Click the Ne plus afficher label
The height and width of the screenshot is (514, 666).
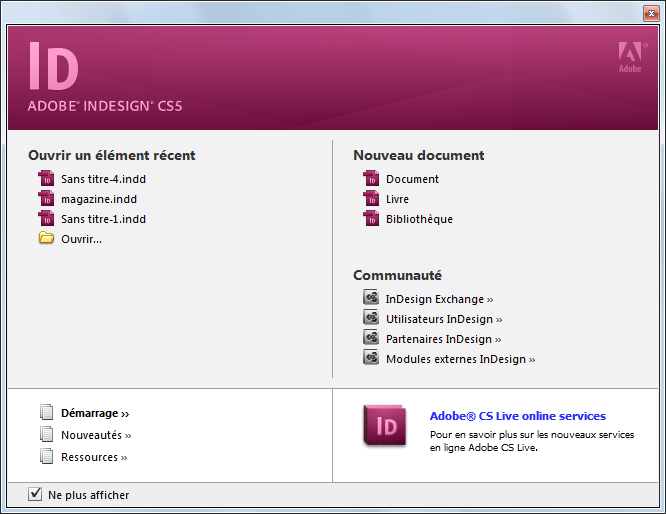tap(89, 495)
